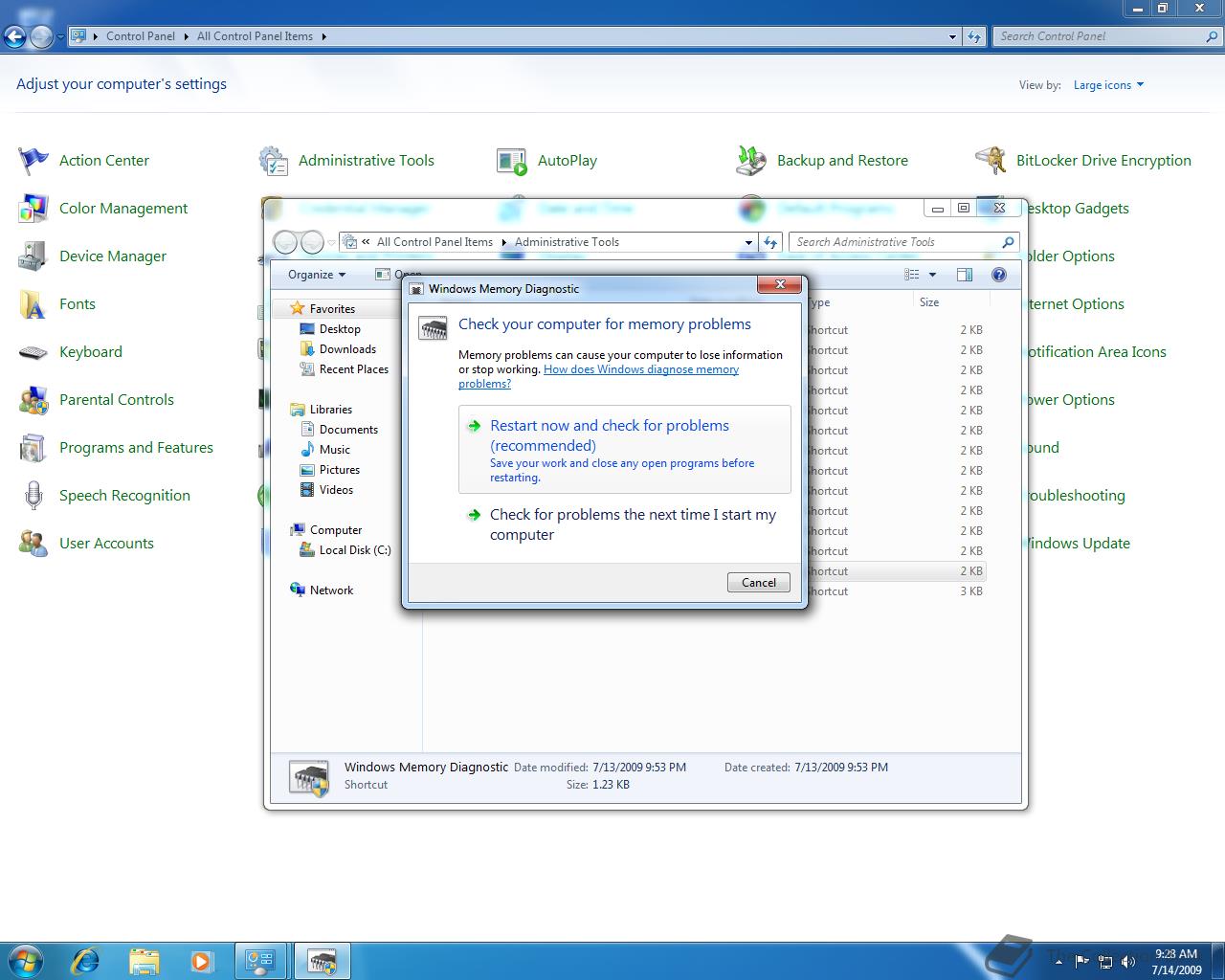Click the Cancel button in Memory Diagnostic
Viewport: 1225px width, 980px height.
click(759, 582)
